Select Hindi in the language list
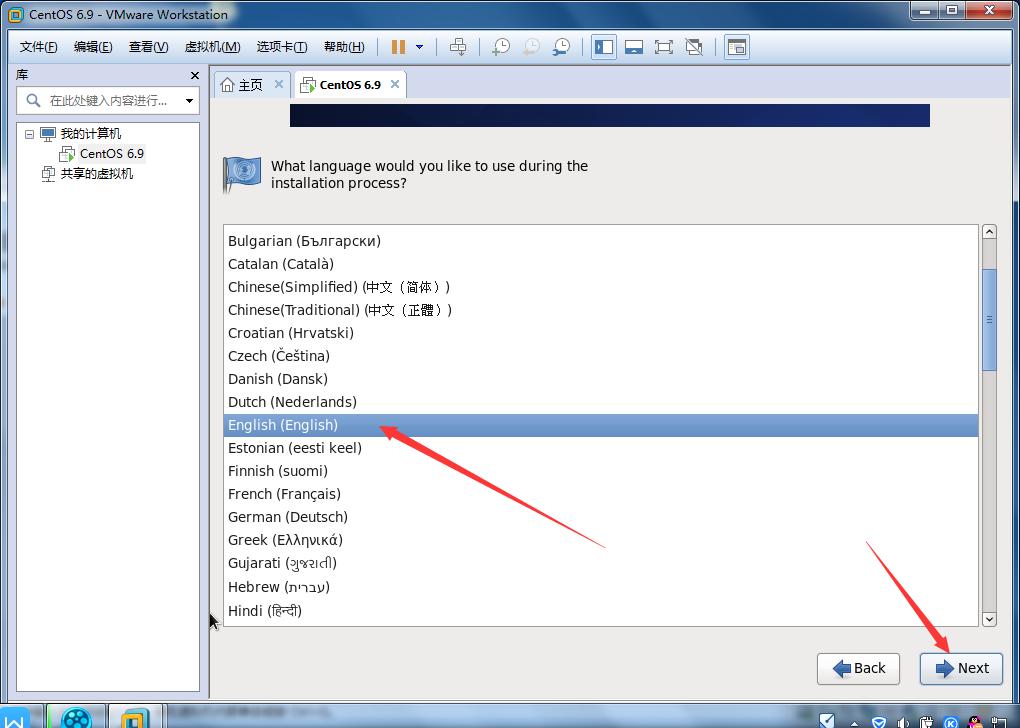The width and height of the screenshot is (1020, 728). pyautogui.click(x=600, y=611)
